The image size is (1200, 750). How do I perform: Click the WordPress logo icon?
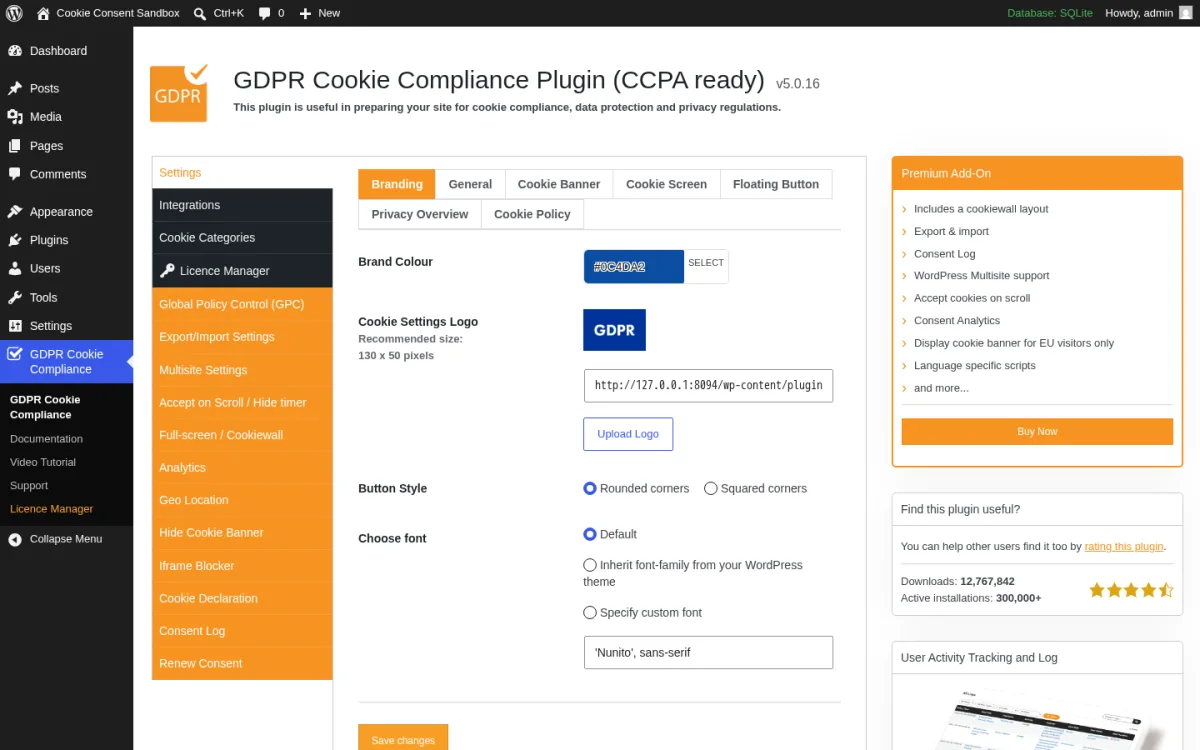point(14,13)
